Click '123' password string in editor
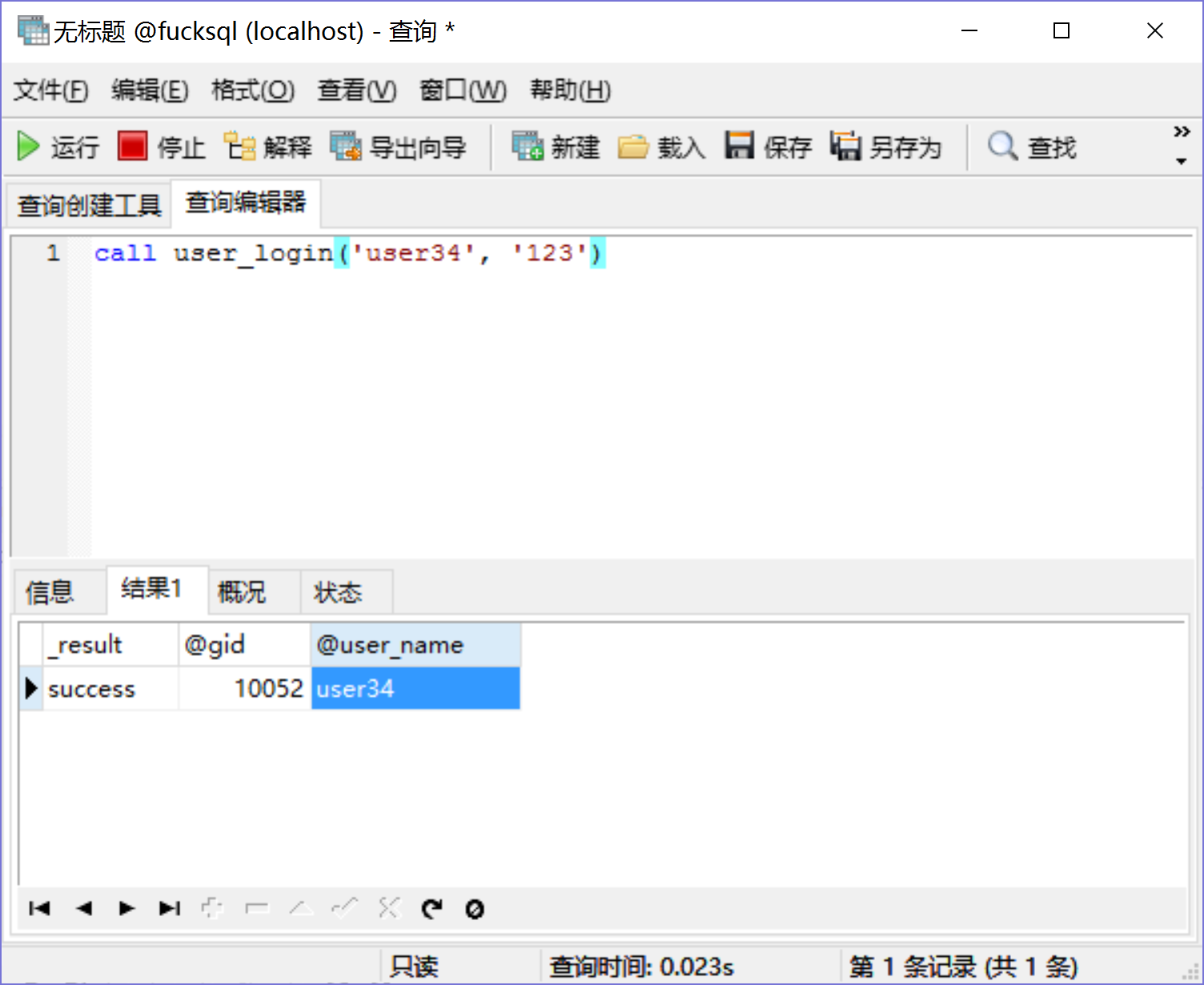Viewport: 1204px width, 985px height. [550, 253]
